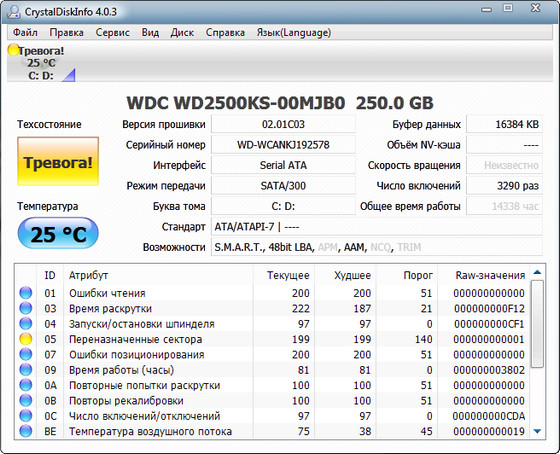Click the Скорость вращения field Неизвестно
Viewport: 560px width, 454px height.
point(504,165)
